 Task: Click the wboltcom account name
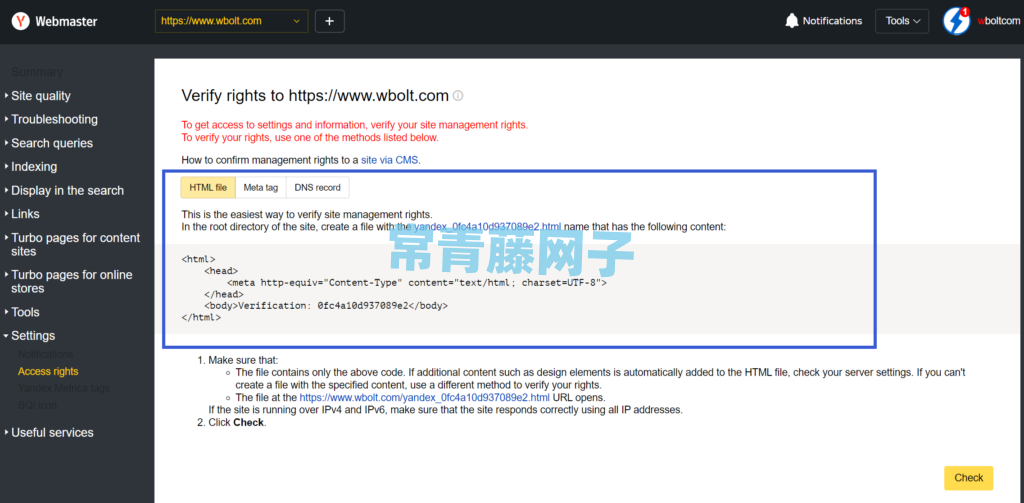[999, 21]
